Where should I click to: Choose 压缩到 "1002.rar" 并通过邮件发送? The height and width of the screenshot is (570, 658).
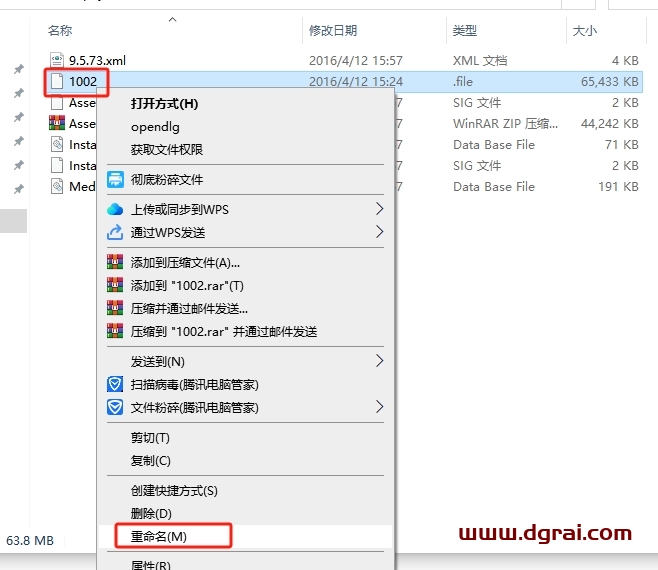click(x=224, y=332)
